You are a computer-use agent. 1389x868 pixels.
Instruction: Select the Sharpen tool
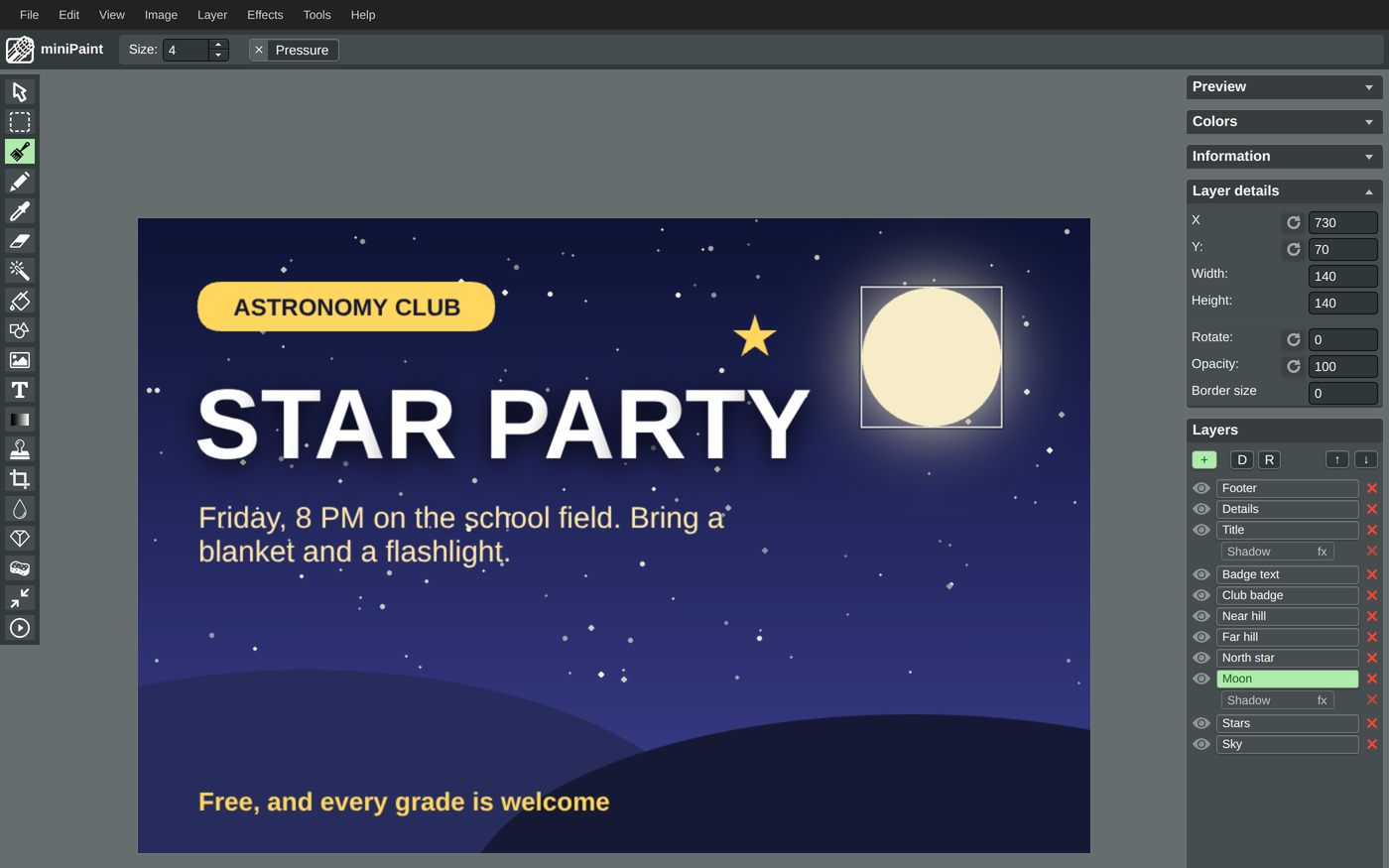pos(20,539)
